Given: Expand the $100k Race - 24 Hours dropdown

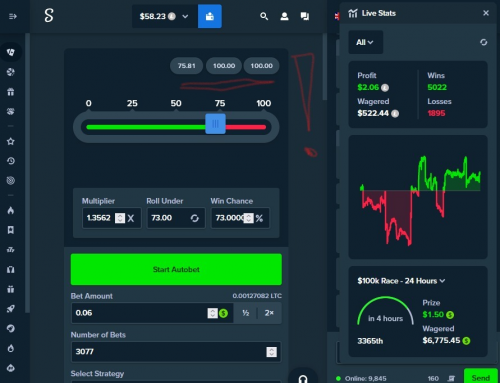Looking at the screenshot, I should (x=401, y=281).
